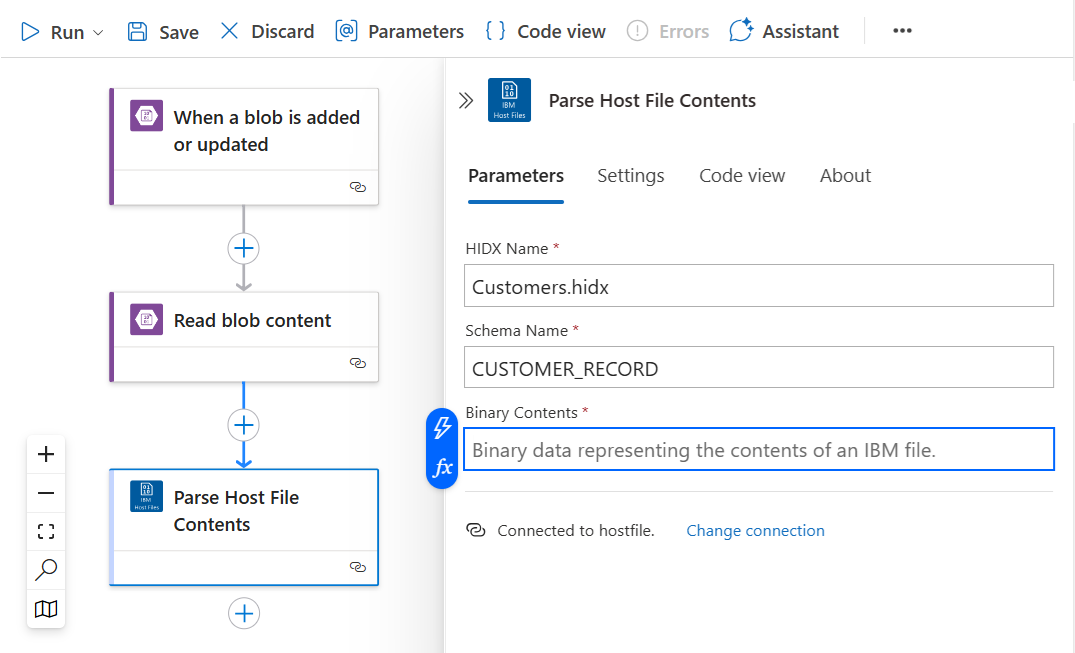Click the Discard button
The width and height of the screenshot is (1075, 653).
pos(267,32)
